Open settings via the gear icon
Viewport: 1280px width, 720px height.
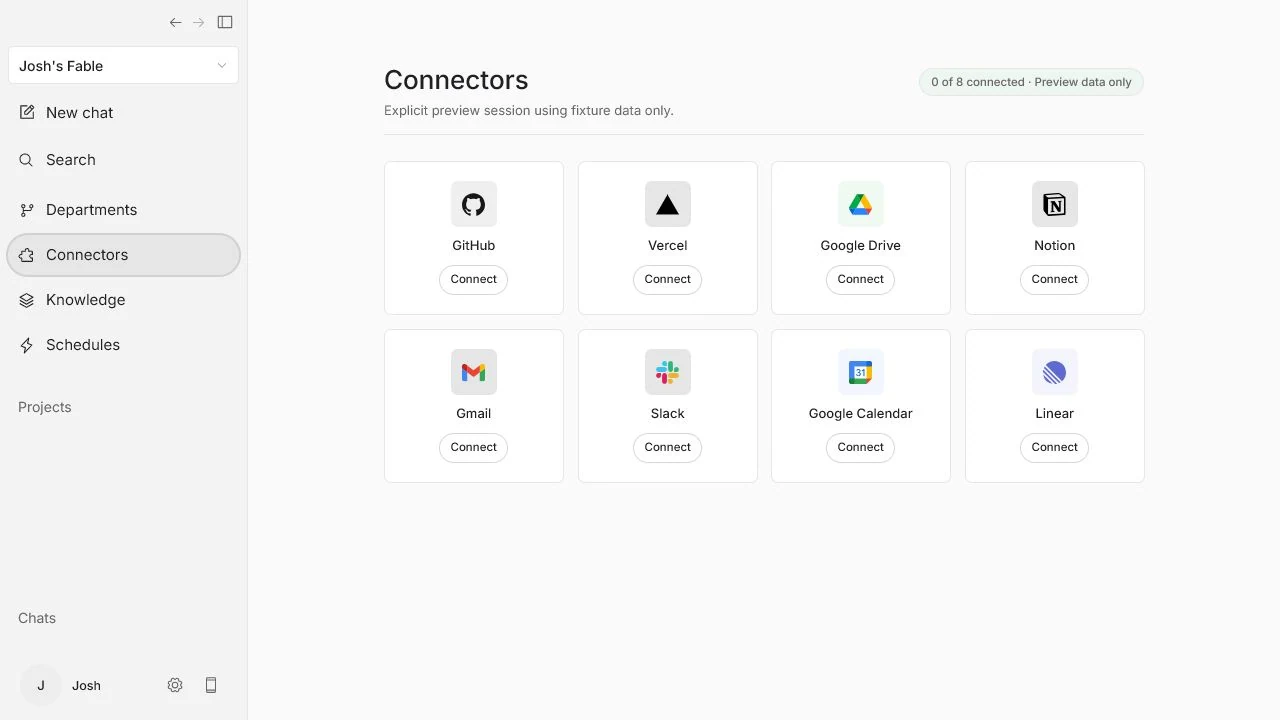tap(175, 685)
